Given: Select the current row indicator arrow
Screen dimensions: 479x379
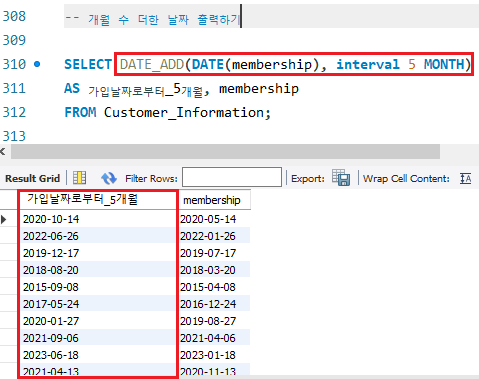Looking at the screenshot, I should click(x=4, y=219).
